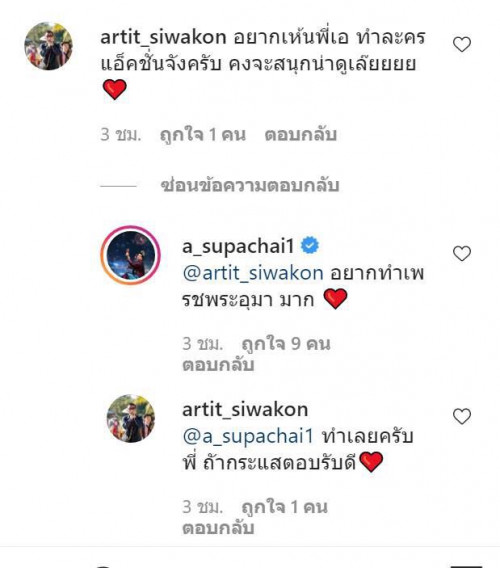Reply to artit_siwakon's top comment

[301, 135]
